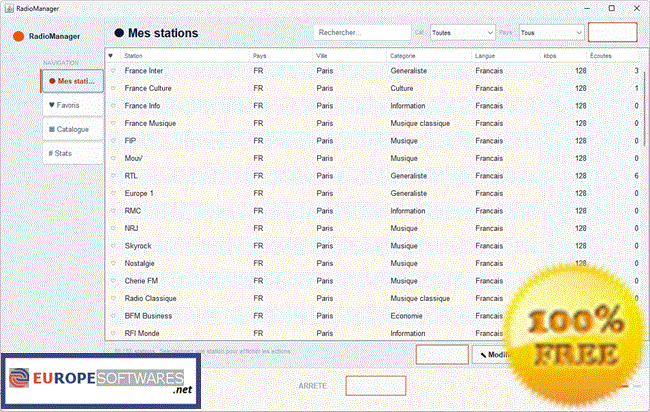Select the Skyrock station name
This screenshot has width=650, height=412.
coord(138,246)
